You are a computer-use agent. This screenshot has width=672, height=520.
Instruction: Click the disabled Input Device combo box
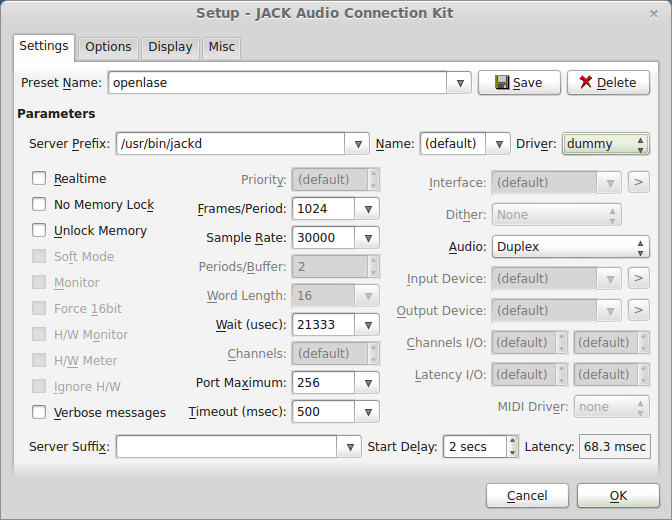click(x=556, y=279)
